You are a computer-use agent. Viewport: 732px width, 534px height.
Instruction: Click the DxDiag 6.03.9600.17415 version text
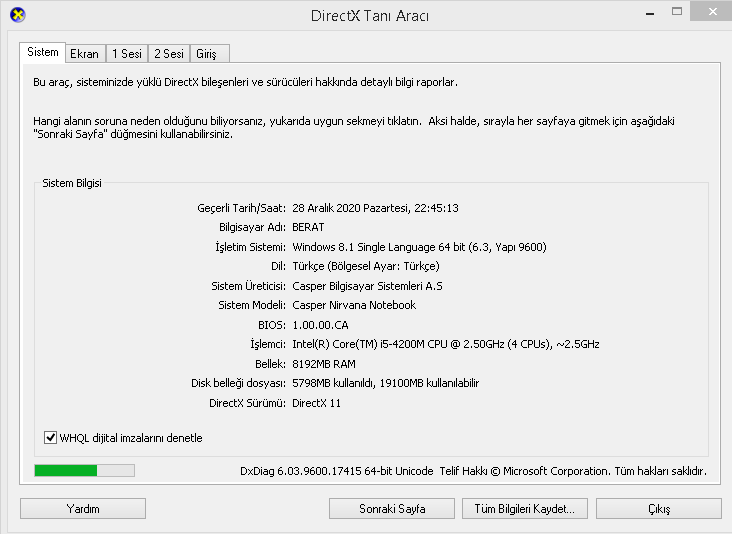click(x=337, y=471)
